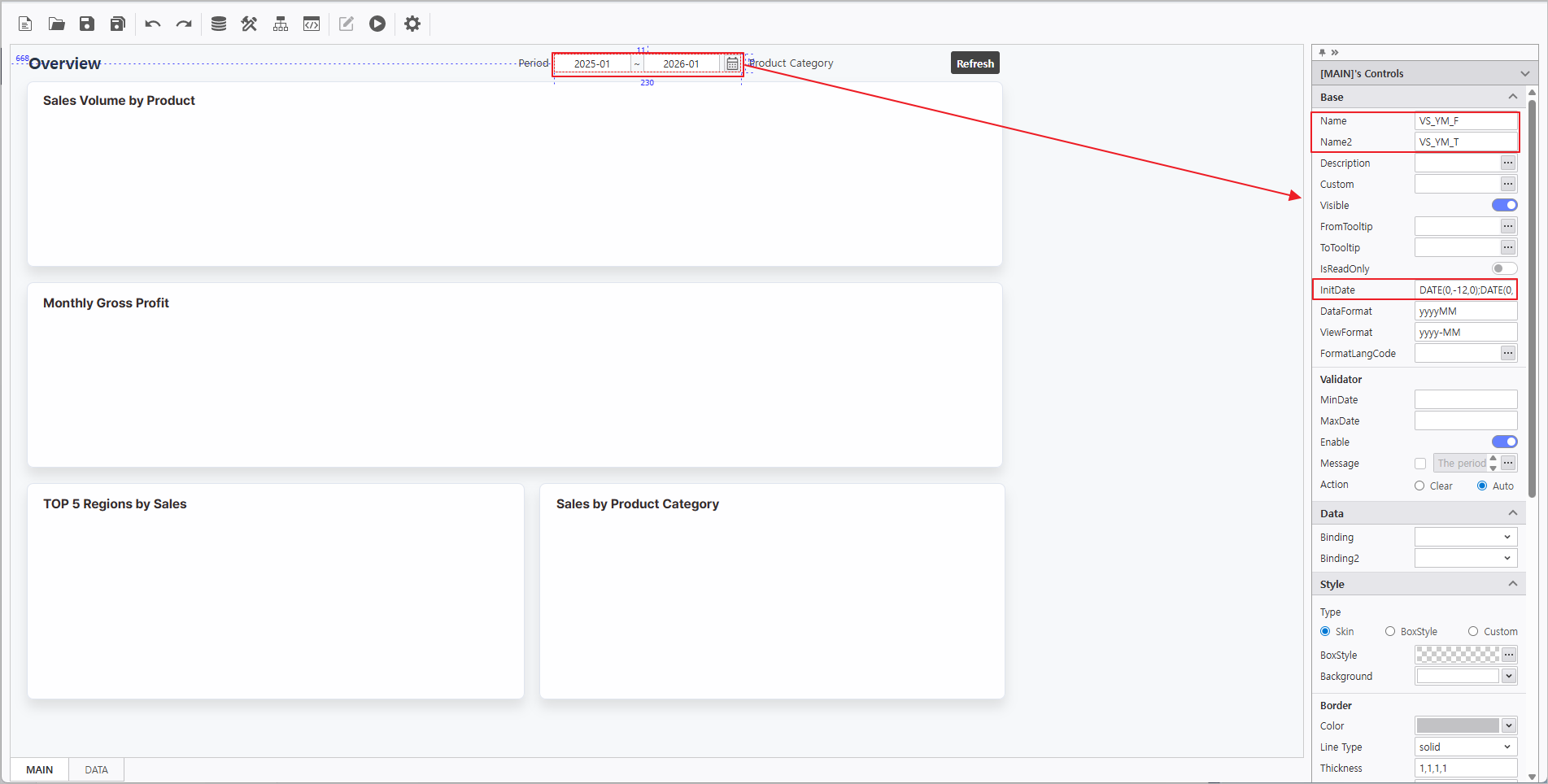Open an existing file from folder icon
This screenshot has height=784, width=1548.
56,24
